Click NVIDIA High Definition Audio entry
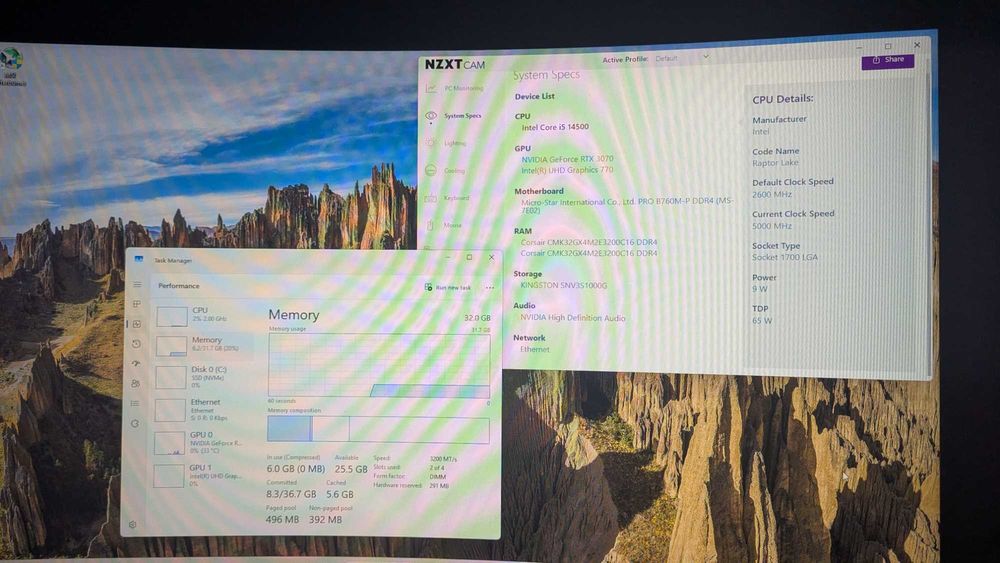The image size is (1000, 563). point(572,318)
